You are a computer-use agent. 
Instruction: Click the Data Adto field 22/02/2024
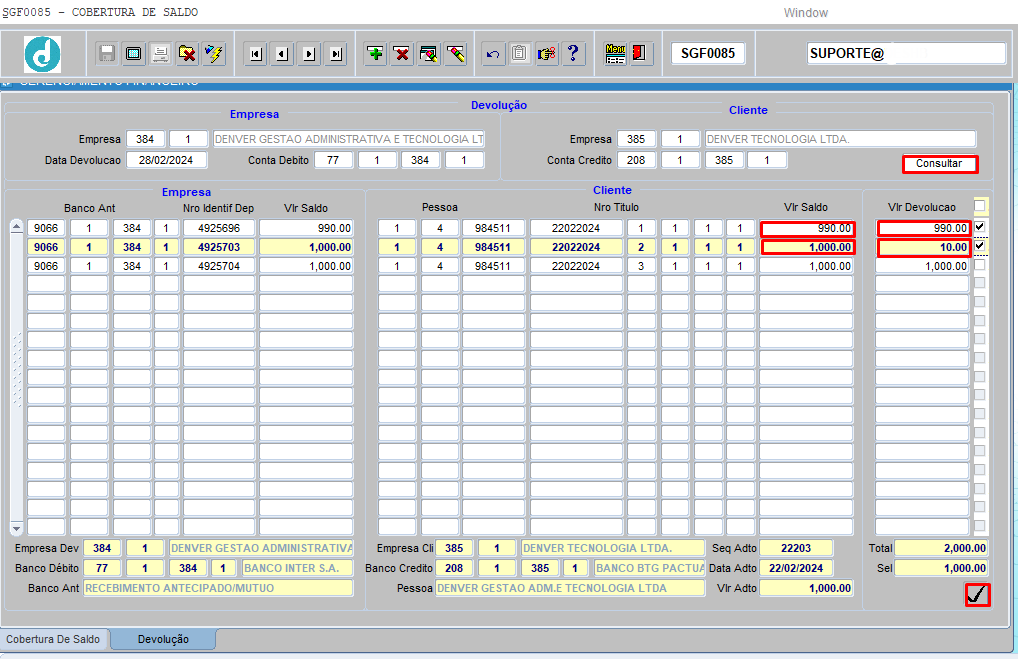[796, 568]
